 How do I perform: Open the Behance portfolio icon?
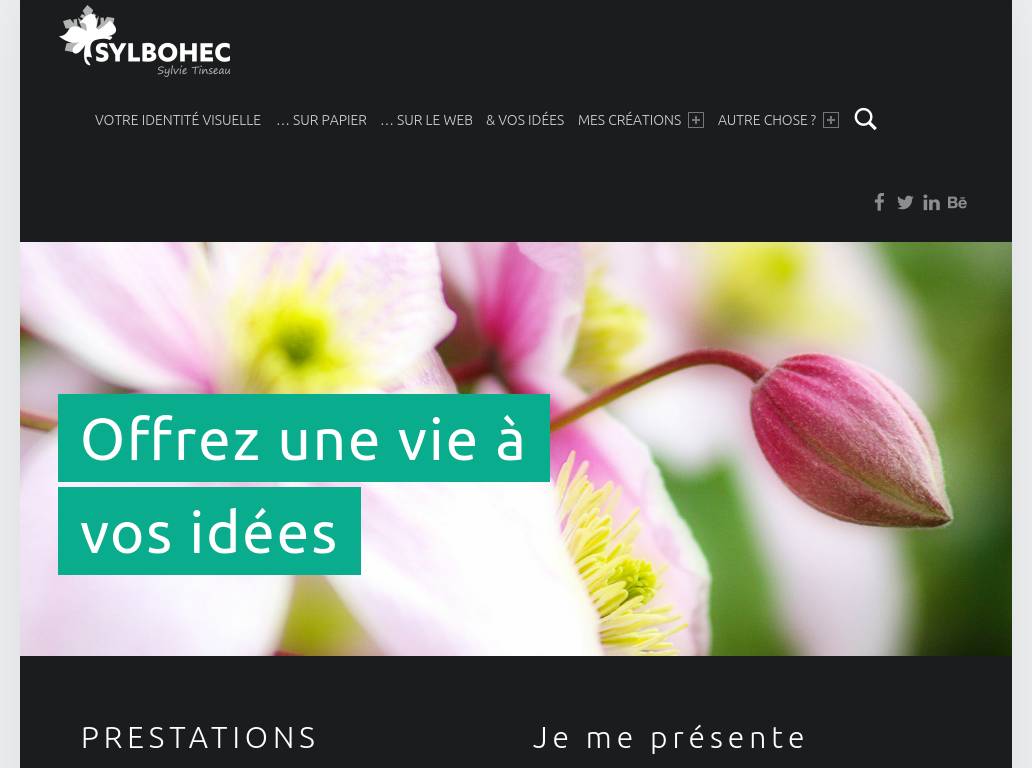click(957, 202)
